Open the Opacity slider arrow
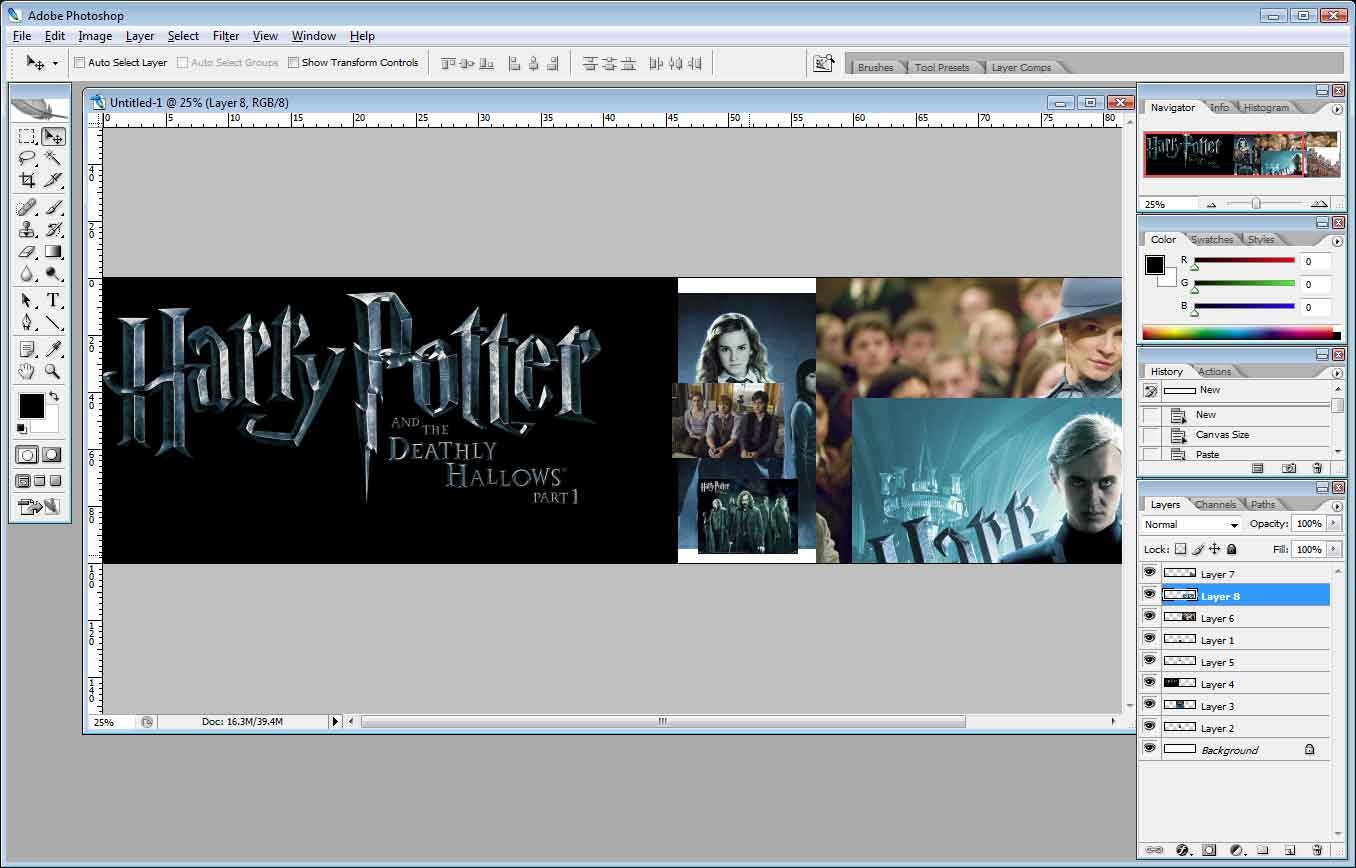Viewport: 1356px width, 868px height. click(x=1333, y=524)
